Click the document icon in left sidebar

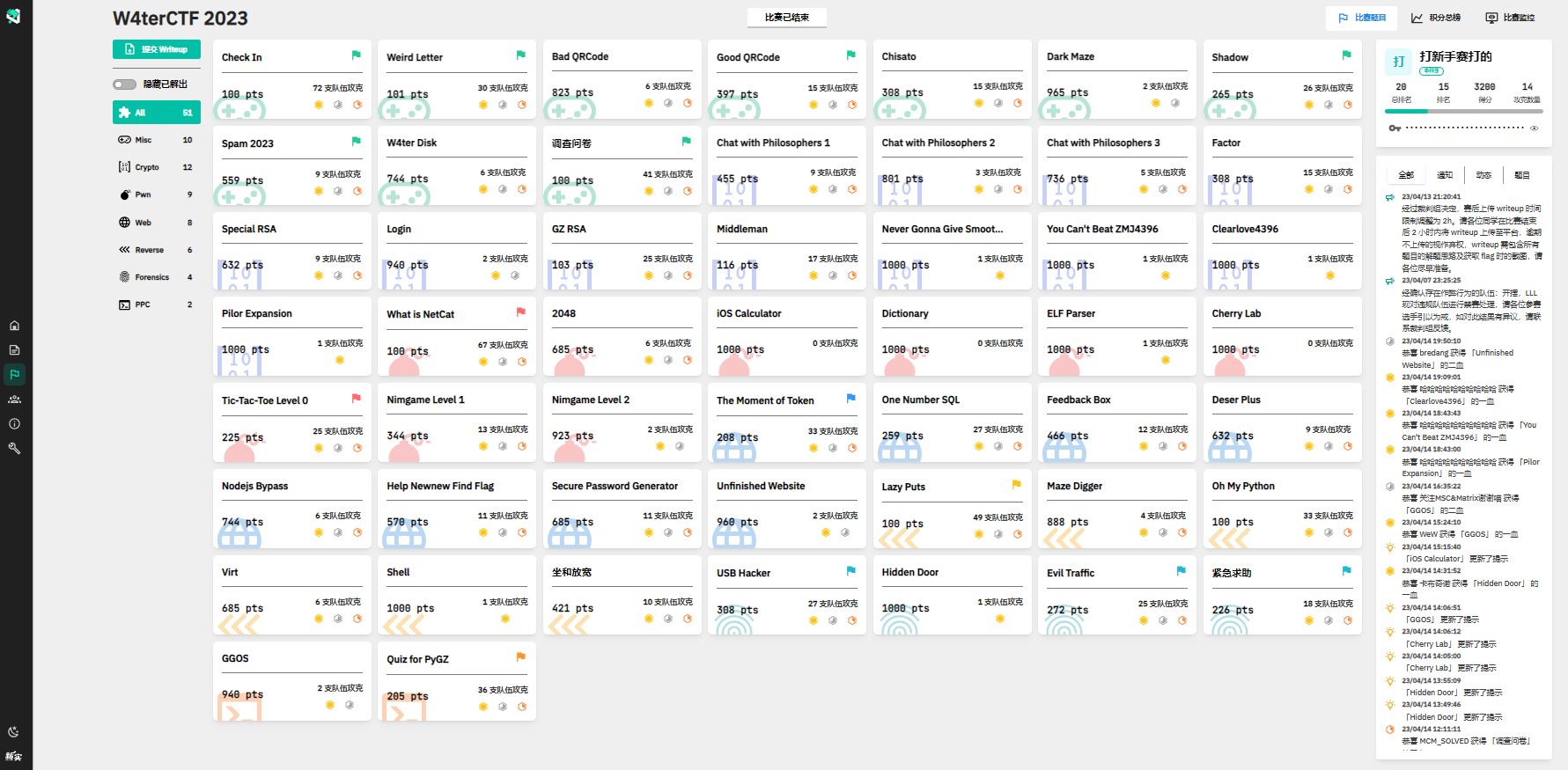pos(14,350)
